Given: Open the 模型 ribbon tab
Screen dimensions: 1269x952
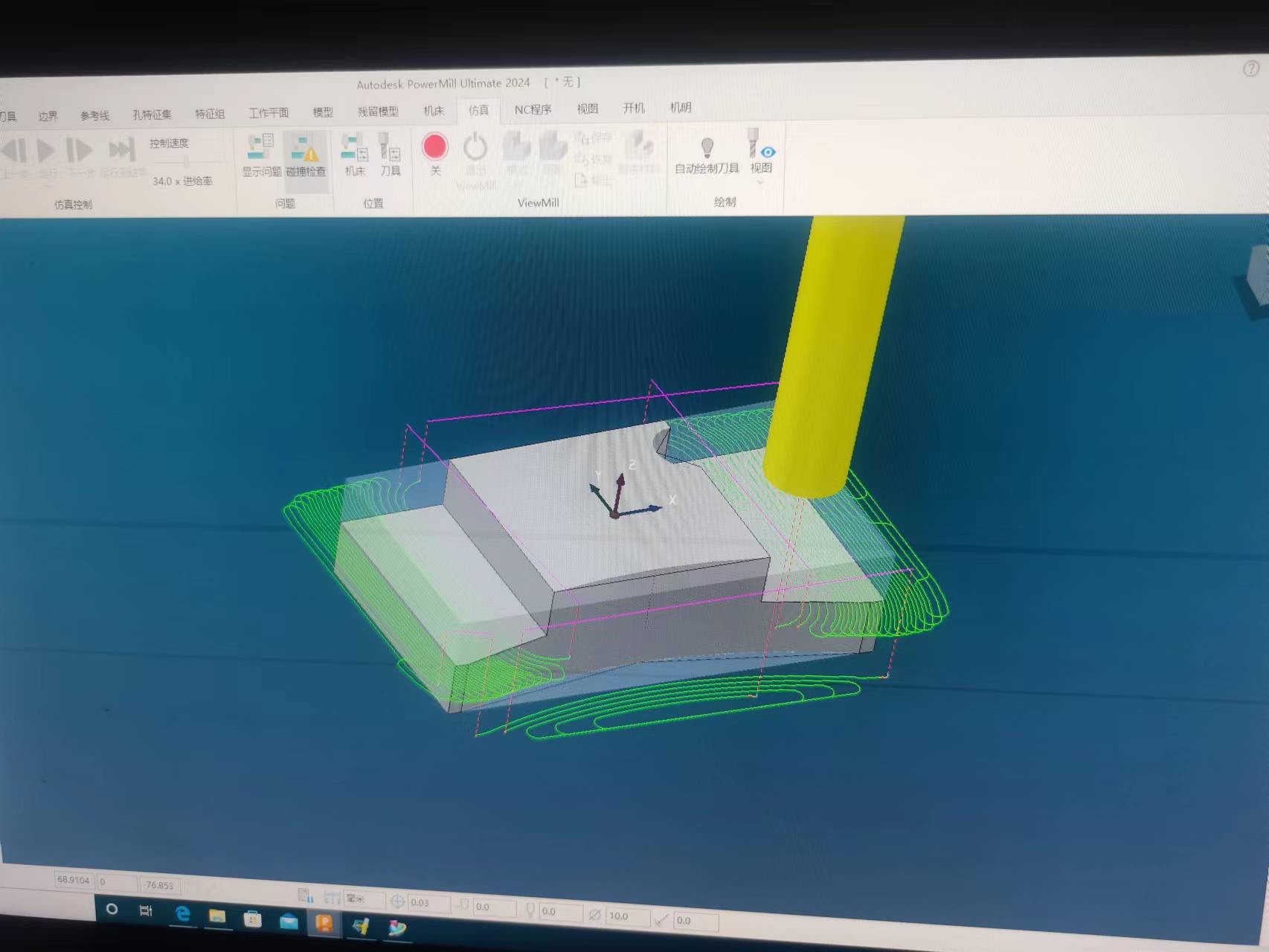Looking at the screenshot, I should 323,112.
